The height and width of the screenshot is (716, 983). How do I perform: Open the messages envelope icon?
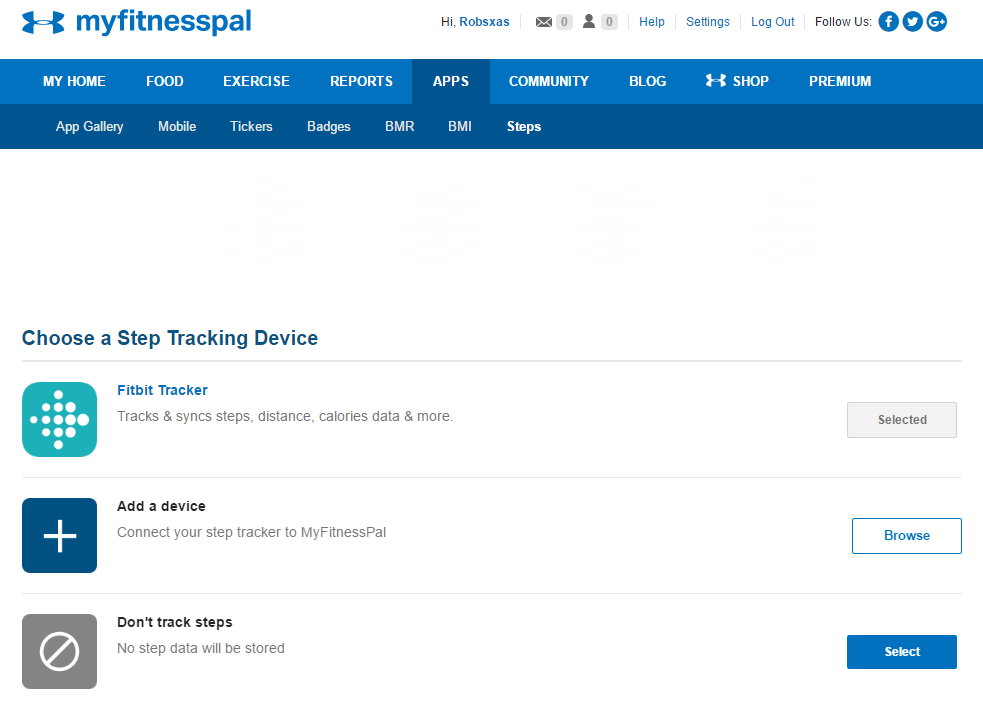544,22
